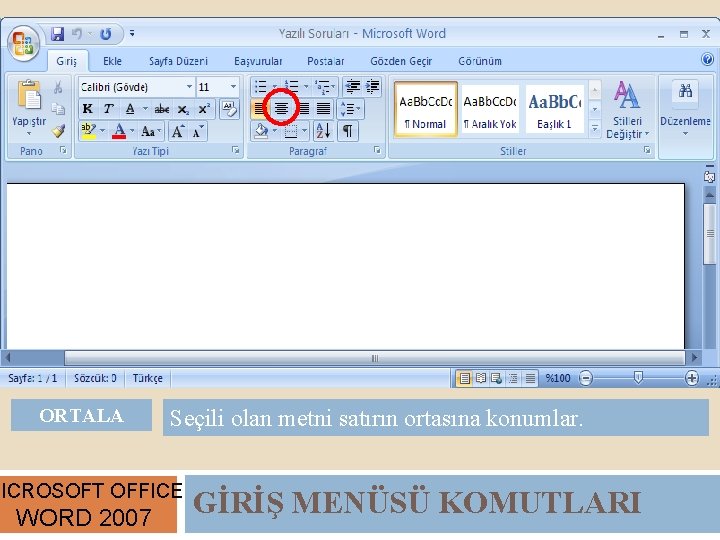Toggle subscript formatting

[x=183, y=109]
